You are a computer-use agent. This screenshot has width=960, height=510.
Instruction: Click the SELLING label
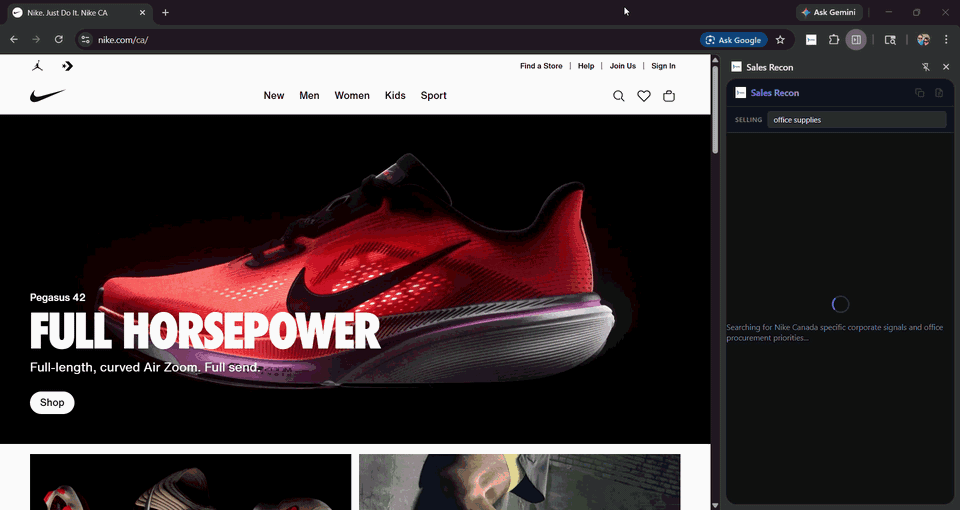(x=748, y=120)
